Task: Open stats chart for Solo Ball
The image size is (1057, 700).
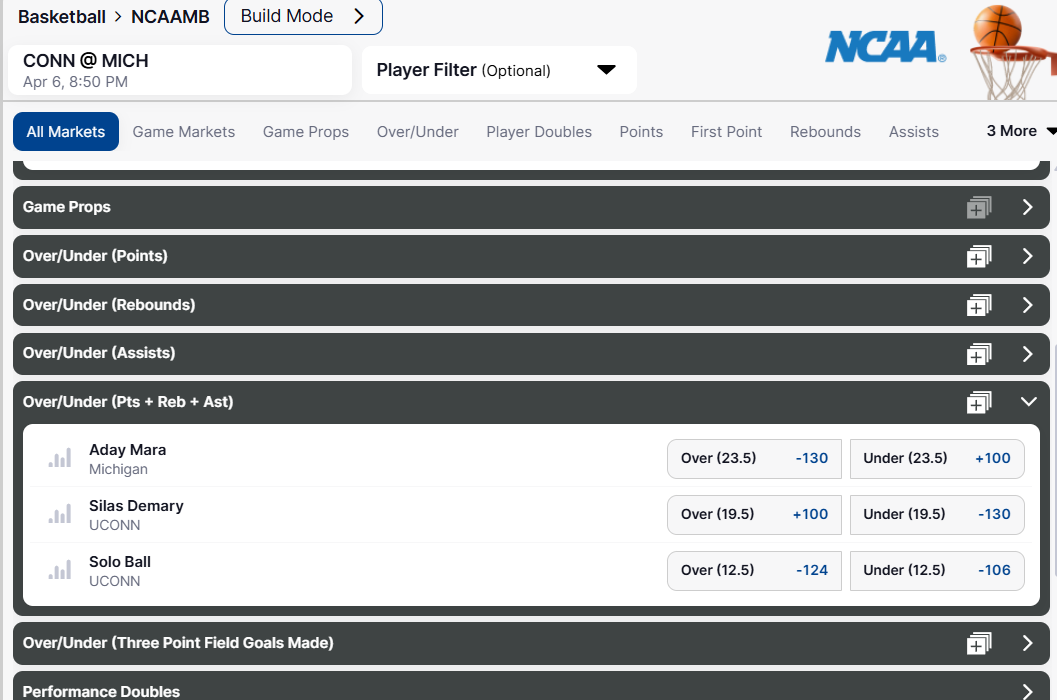Action: coord(59,569)
